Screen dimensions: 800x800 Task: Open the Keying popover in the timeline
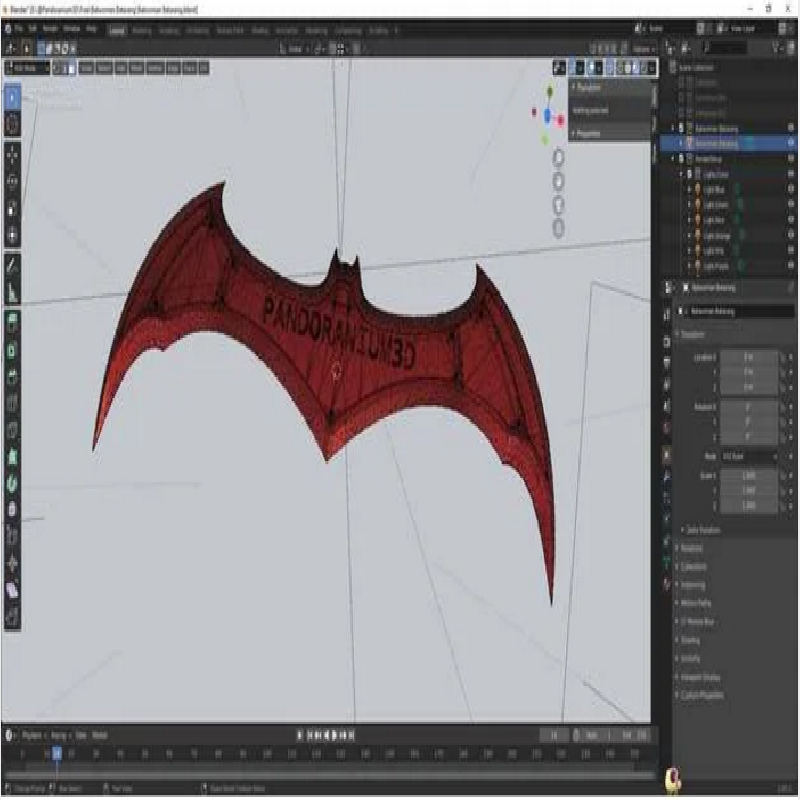(x=60, y=735)
